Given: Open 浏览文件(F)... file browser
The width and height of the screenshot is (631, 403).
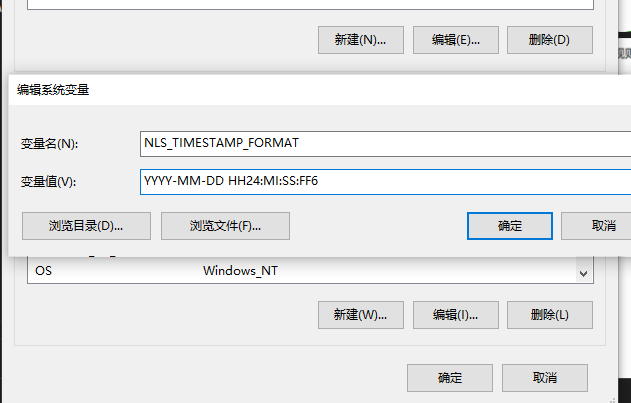Looking at the screenshot, I should pos(225,226).
